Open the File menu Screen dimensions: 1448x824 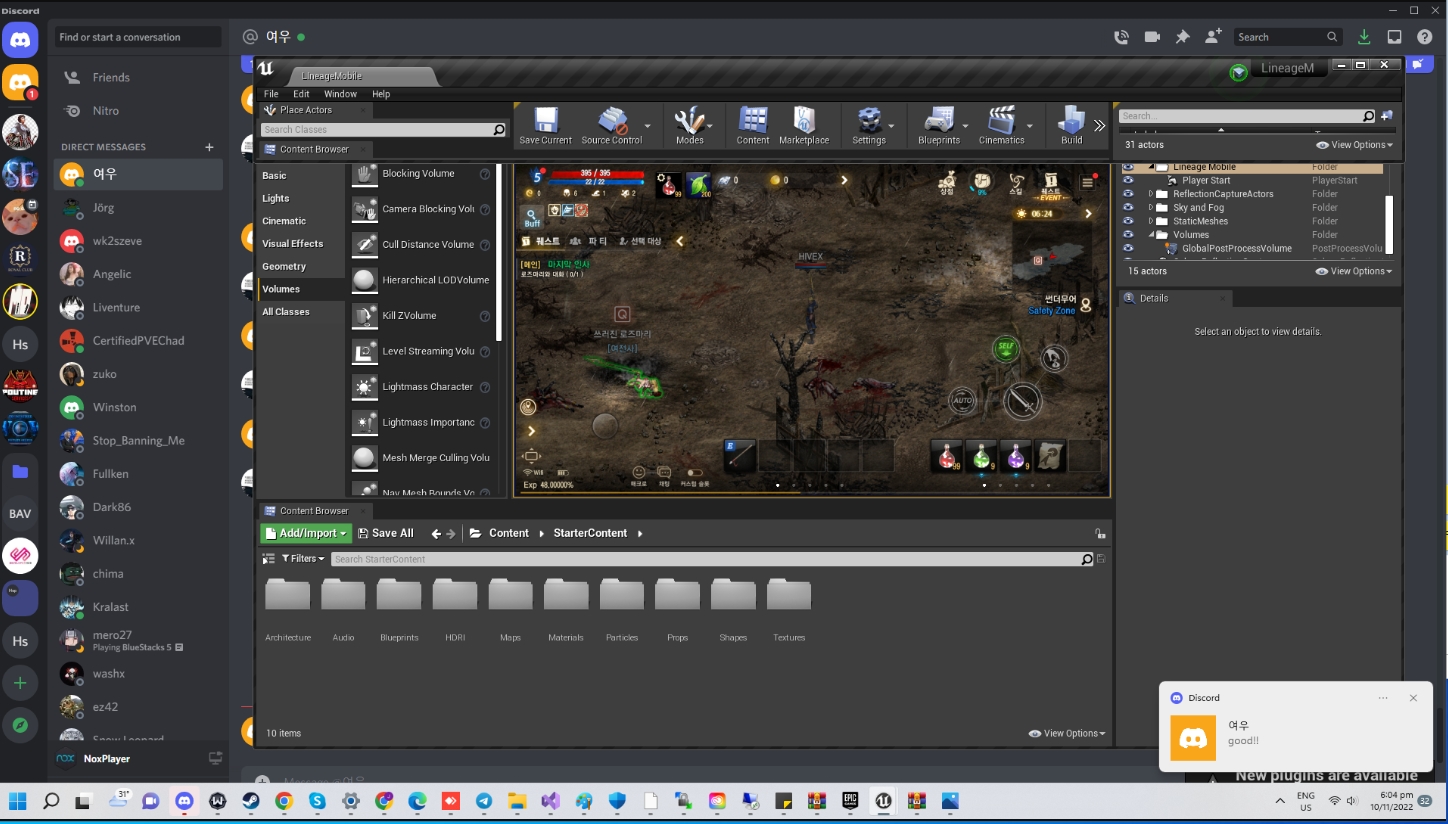click(x=271, y=94)
